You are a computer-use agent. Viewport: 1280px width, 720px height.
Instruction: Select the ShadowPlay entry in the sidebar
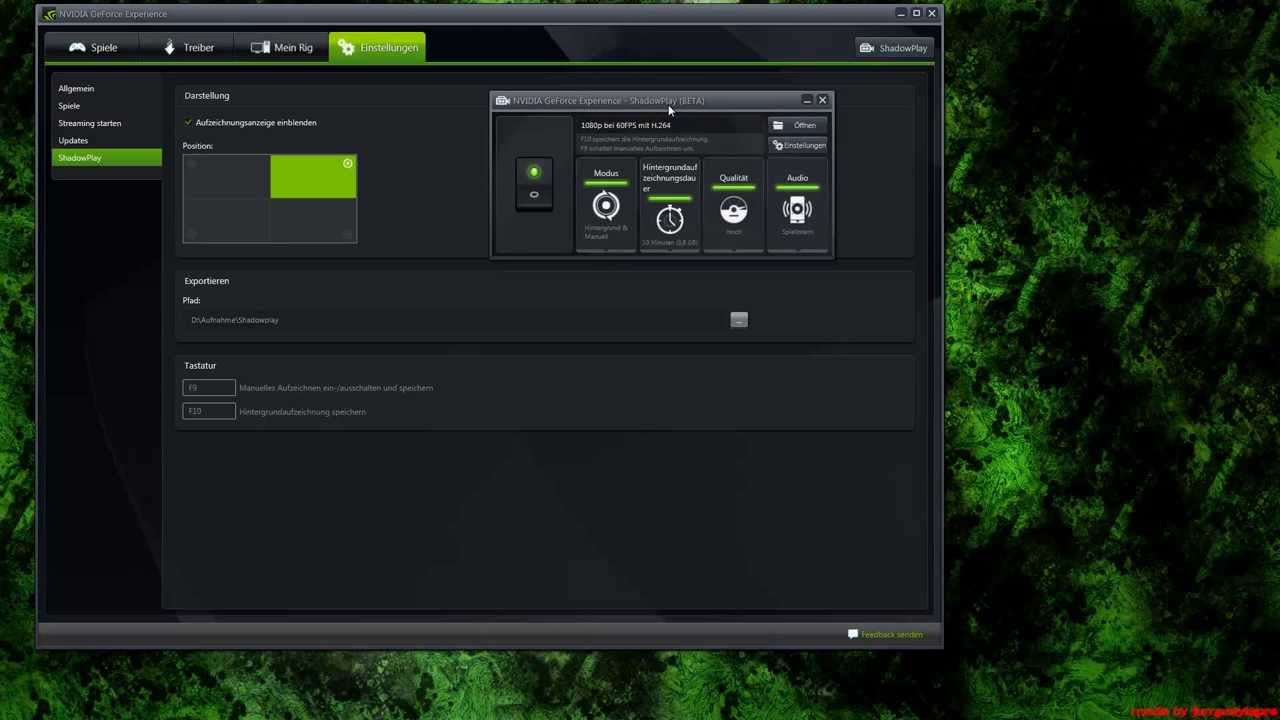106,158
